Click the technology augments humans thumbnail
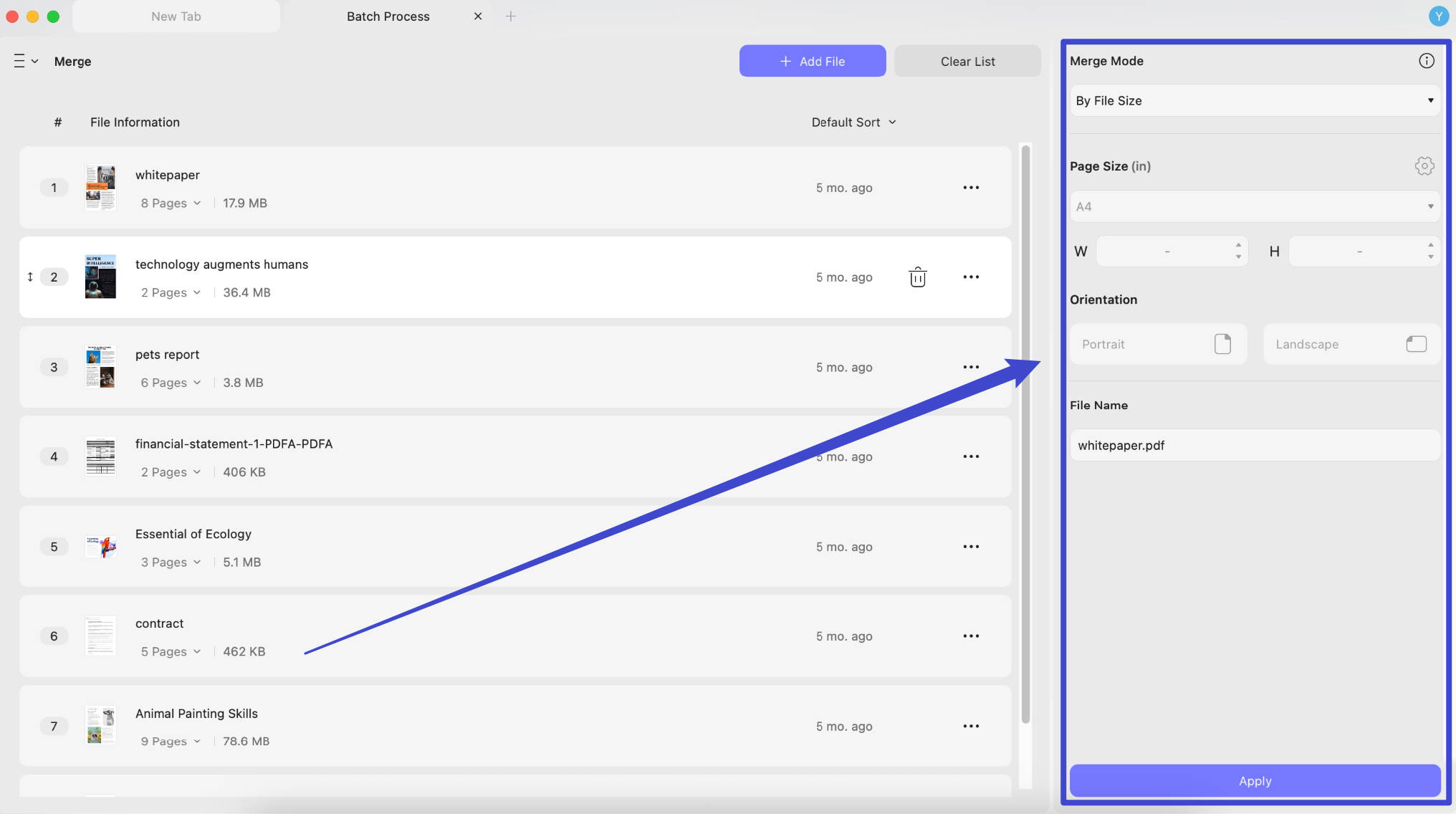Viewport: 1456px width, 814px height. coord(100,277)
